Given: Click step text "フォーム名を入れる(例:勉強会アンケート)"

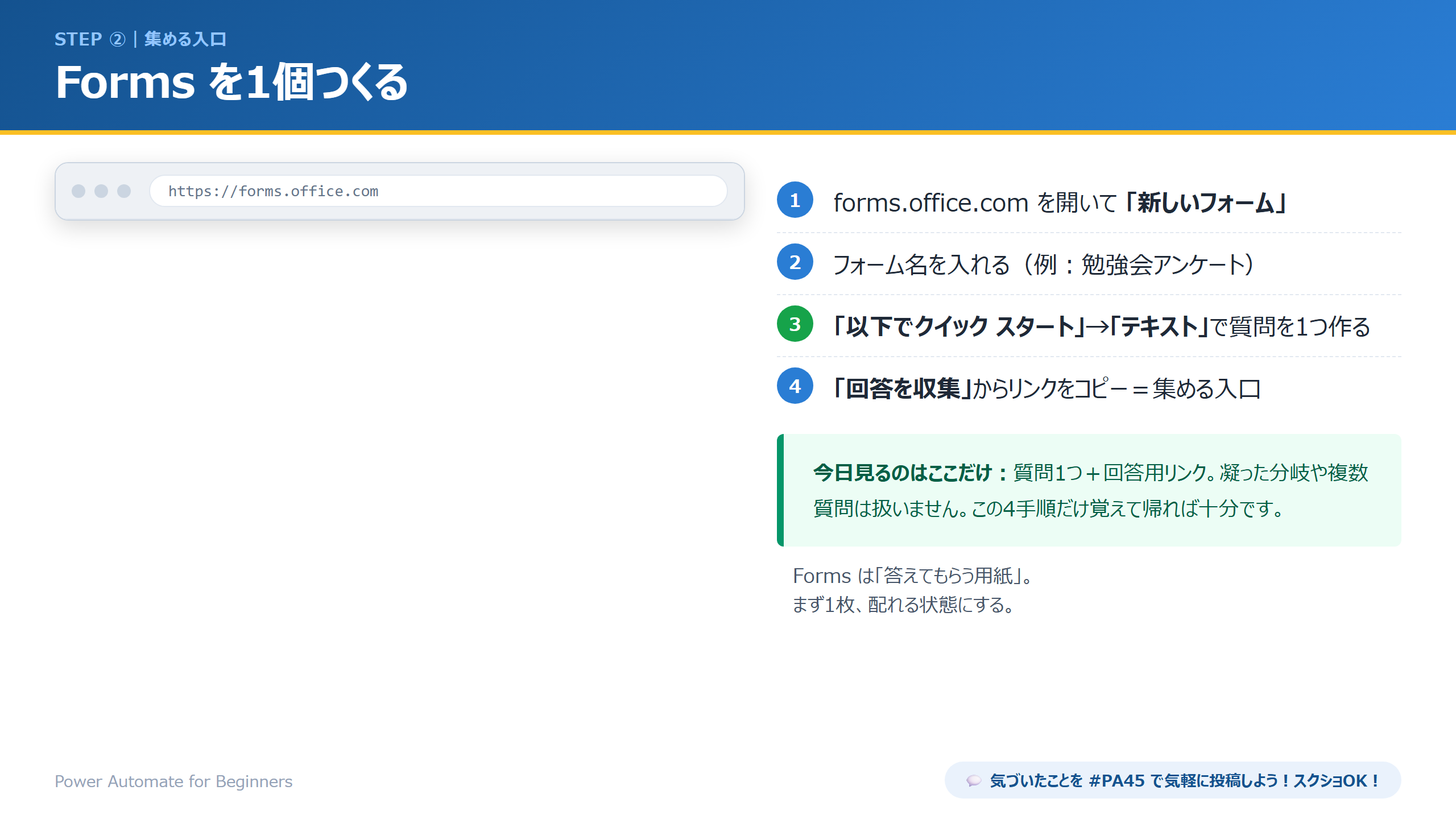Looking at the screenshot, I should tap(1044, 264).
